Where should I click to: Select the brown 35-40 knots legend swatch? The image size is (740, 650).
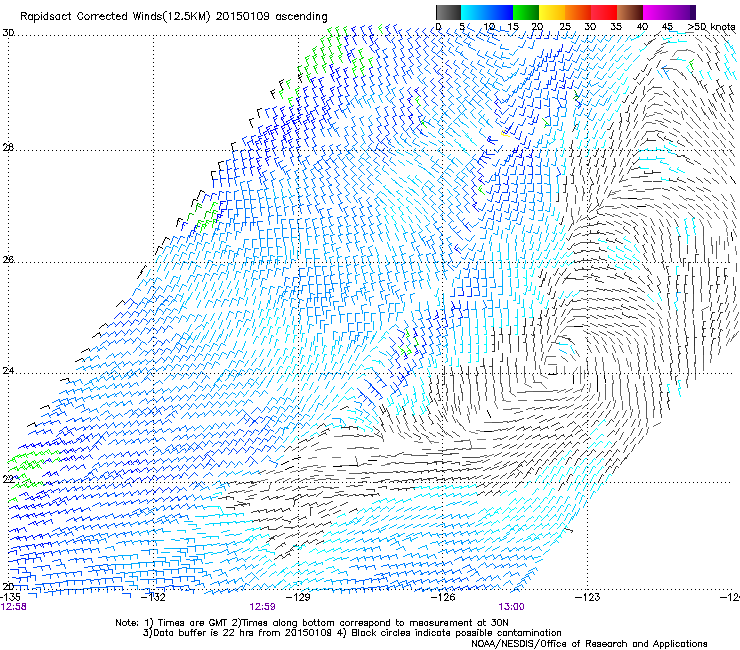pyautogui.click(x=630, y=12)
